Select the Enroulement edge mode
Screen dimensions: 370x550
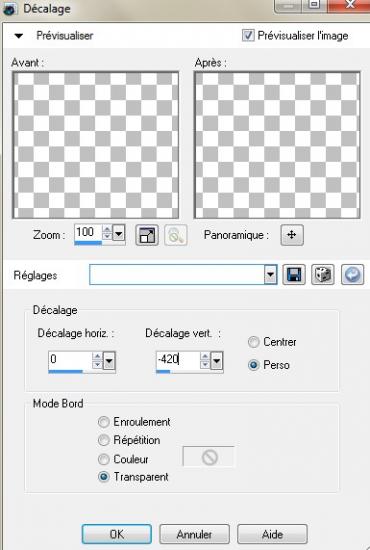tap(103, 422)
